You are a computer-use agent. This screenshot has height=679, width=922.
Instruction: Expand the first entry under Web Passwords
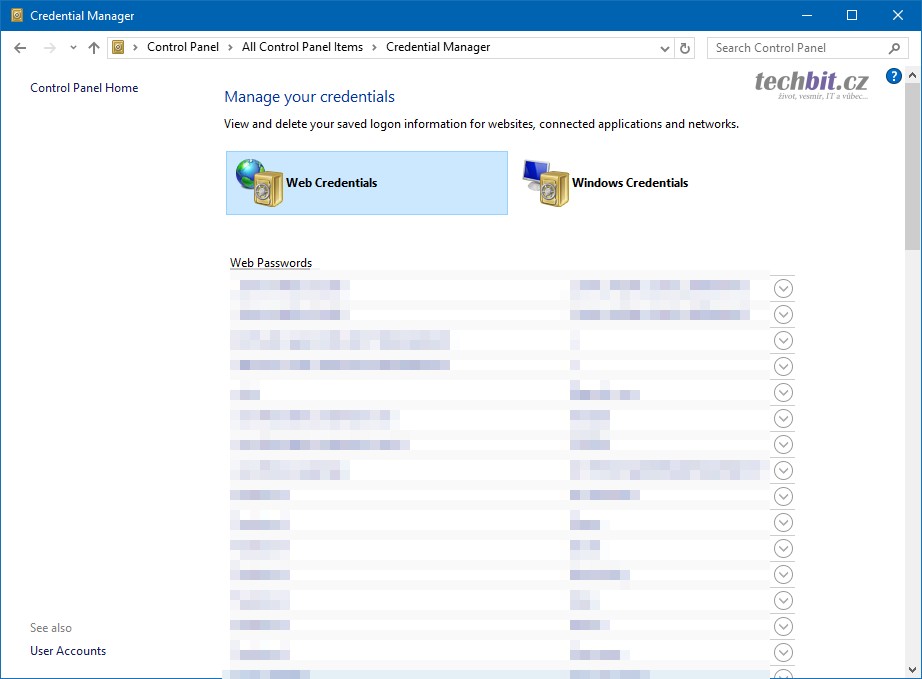(783, 288)
